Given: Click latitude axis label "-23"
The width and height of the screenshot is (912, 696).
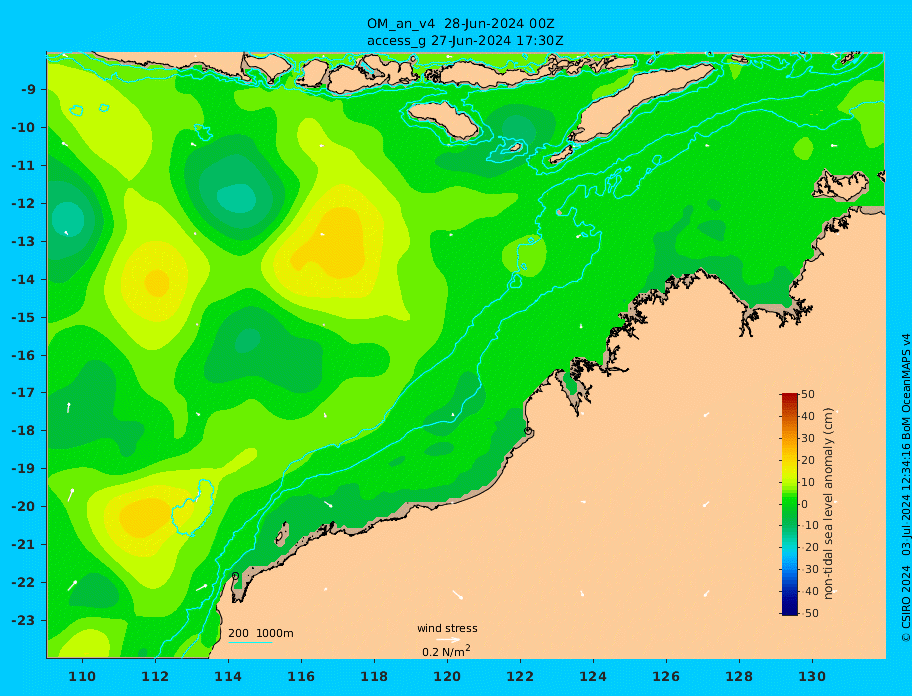Looking at the screenshot, I should tap(23, 620).
